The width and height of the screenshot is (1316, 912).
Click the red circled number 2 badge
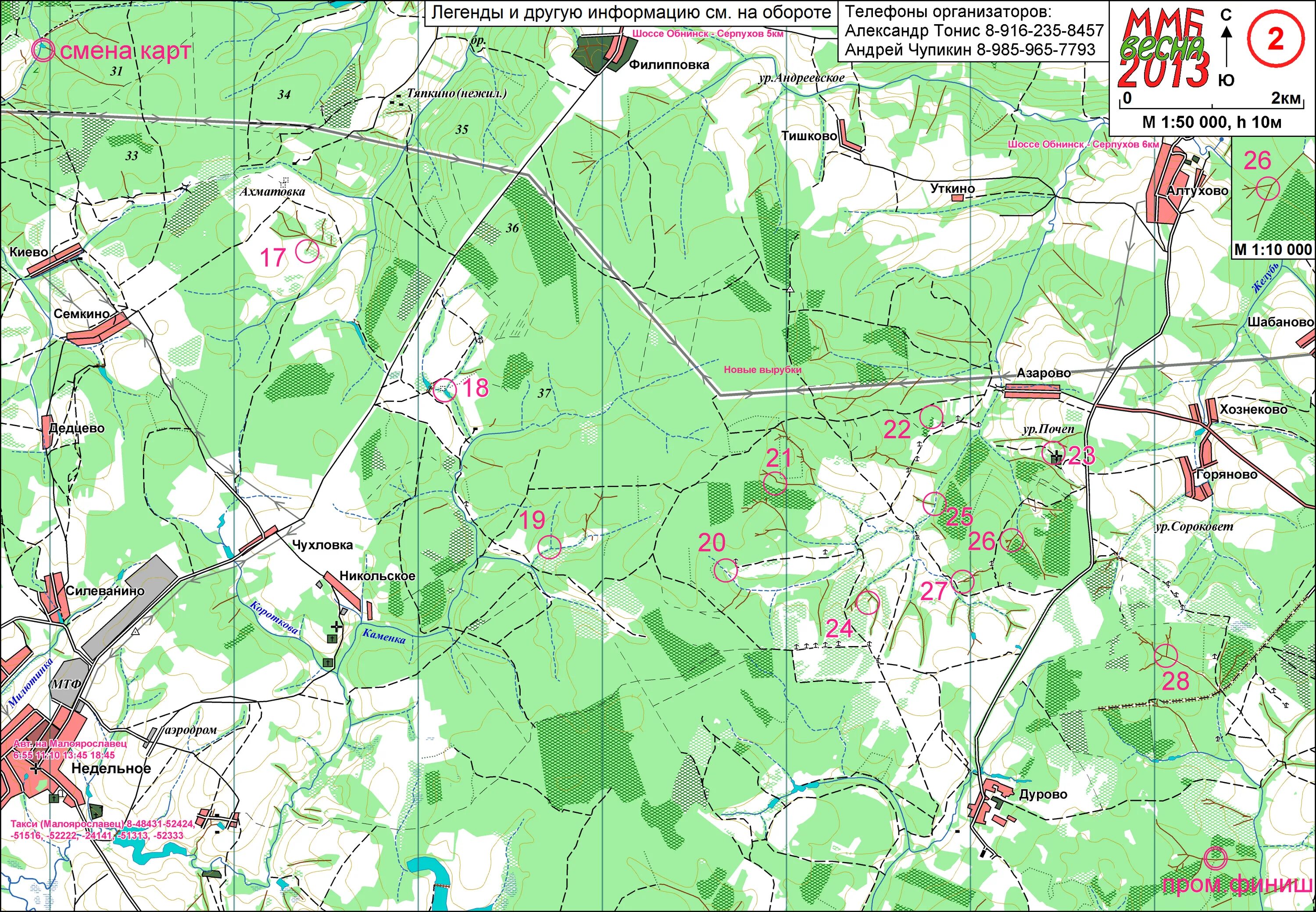(1275, 39)
